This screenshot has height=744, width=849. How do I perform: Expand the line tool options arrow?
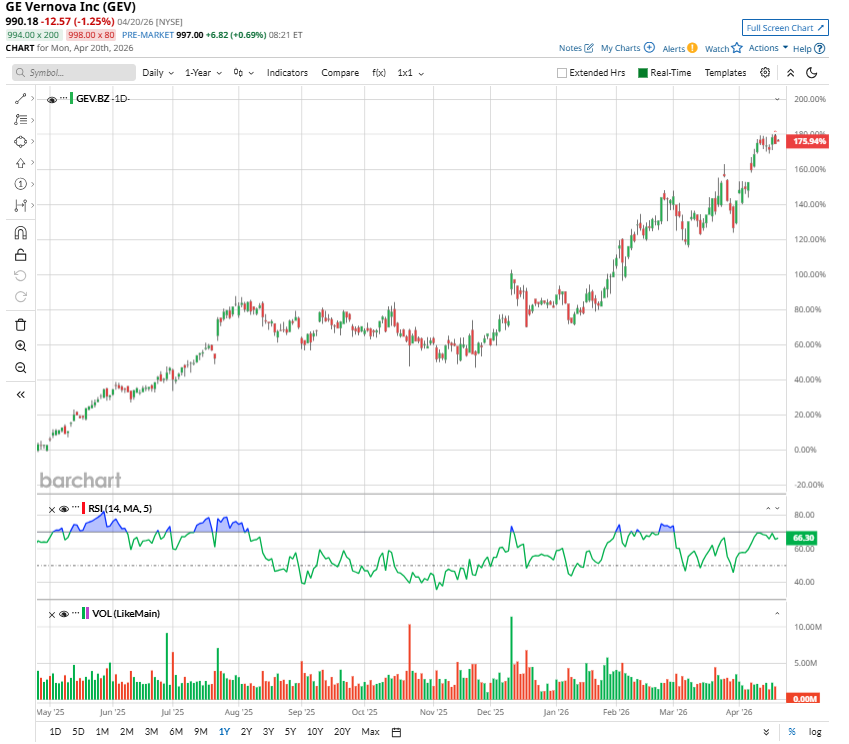click(32, 99)
